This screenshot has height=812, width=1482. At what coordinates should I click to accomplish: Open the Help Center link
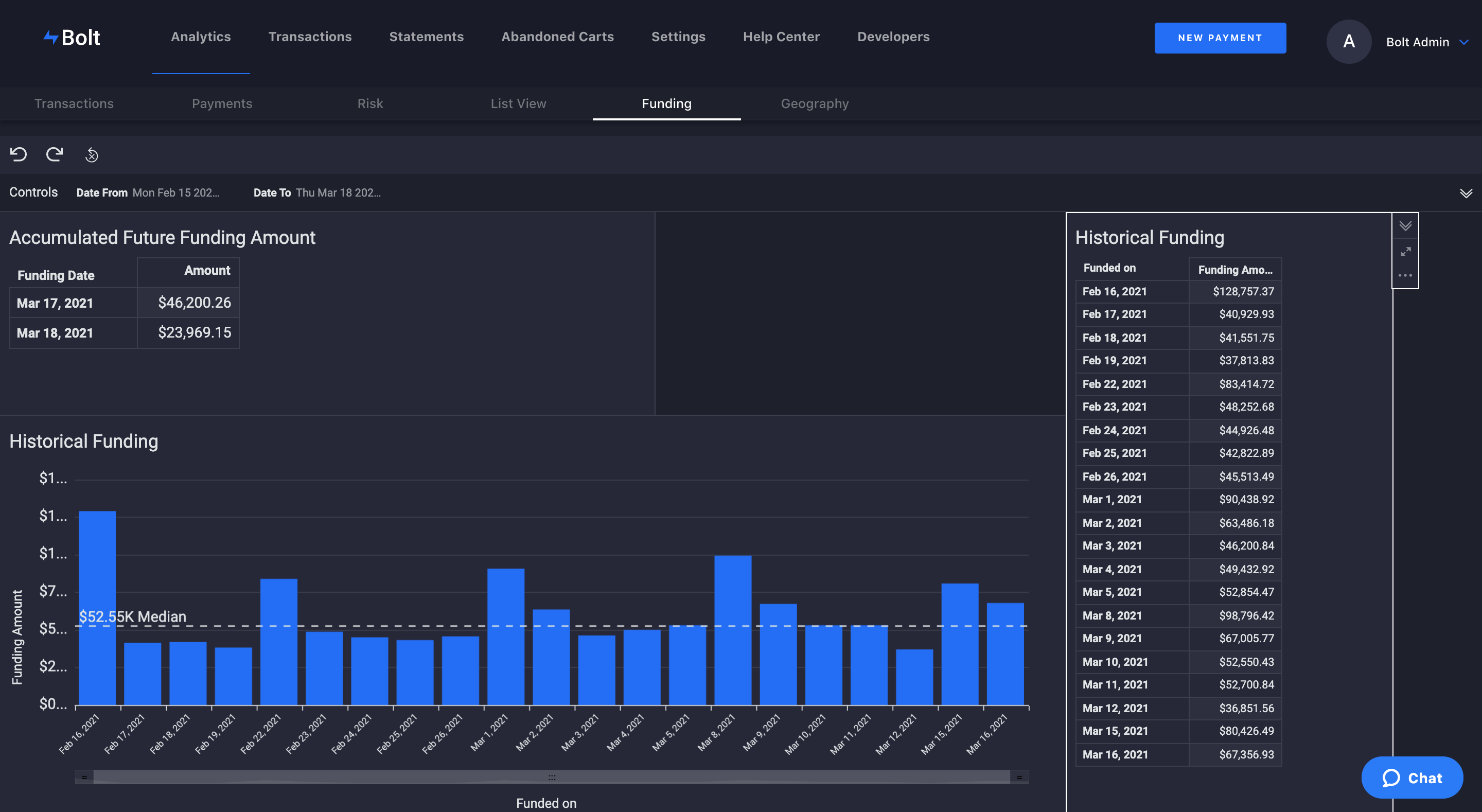point(781,37)
